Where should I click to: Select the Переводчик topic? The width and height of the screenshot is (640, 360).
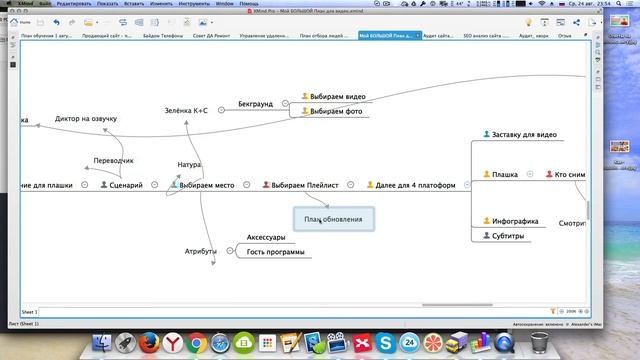(x=113, y=160)
